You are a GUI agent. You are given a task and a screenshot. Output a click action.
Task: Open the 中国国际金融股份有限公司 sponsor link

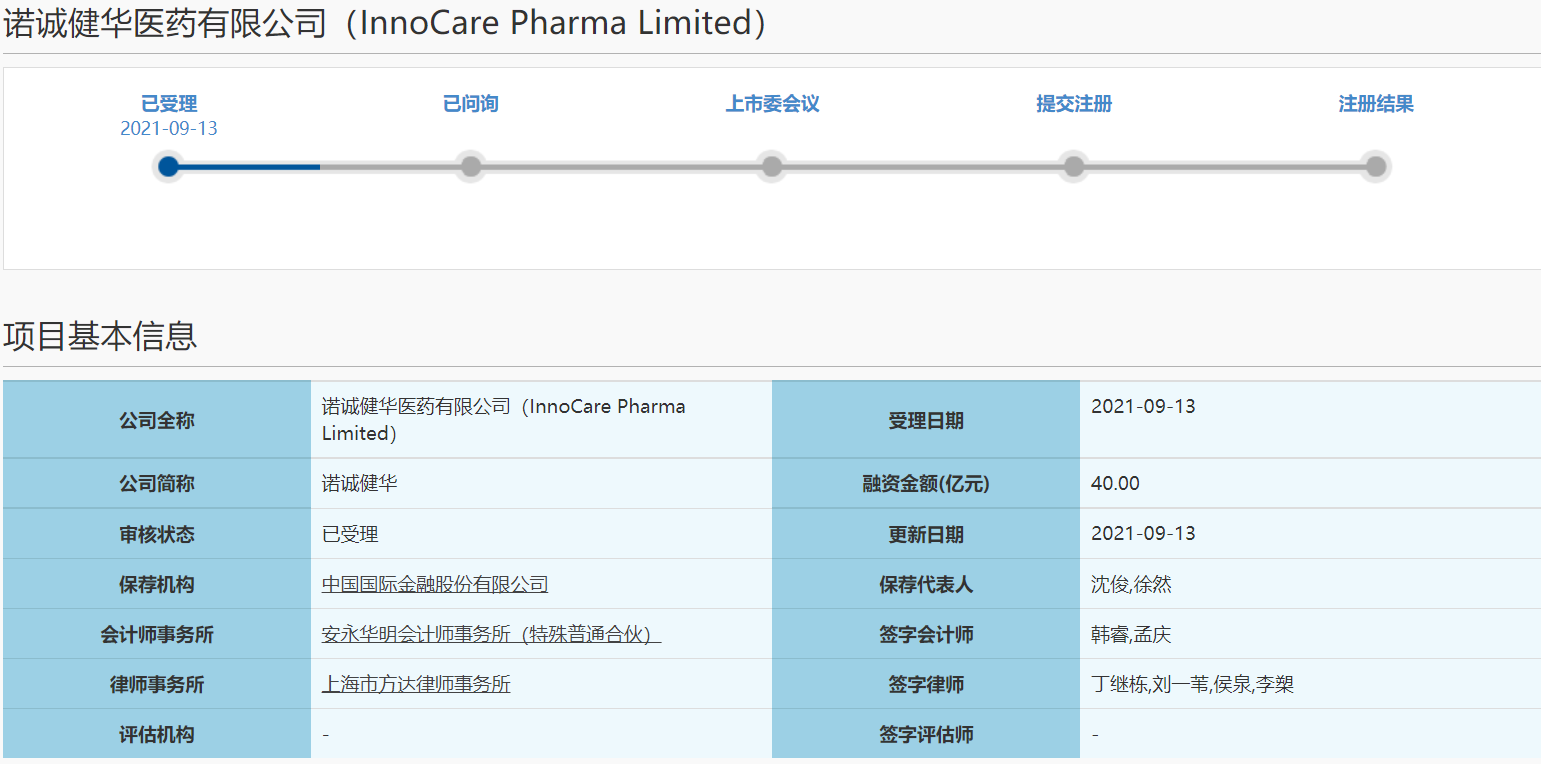coord(435,584)
